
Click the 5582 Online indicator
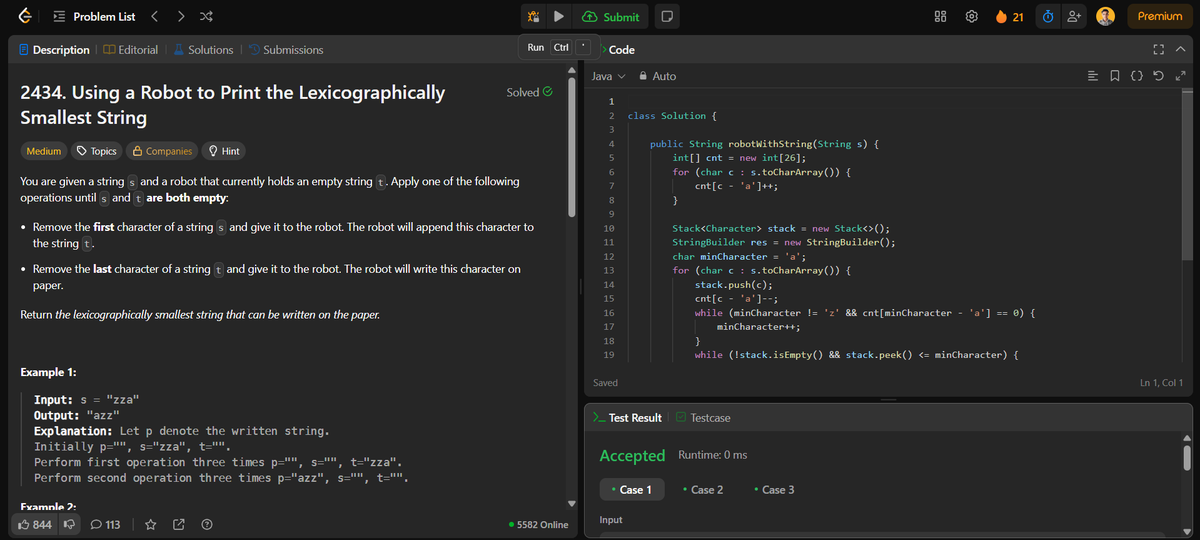[538, 524]
